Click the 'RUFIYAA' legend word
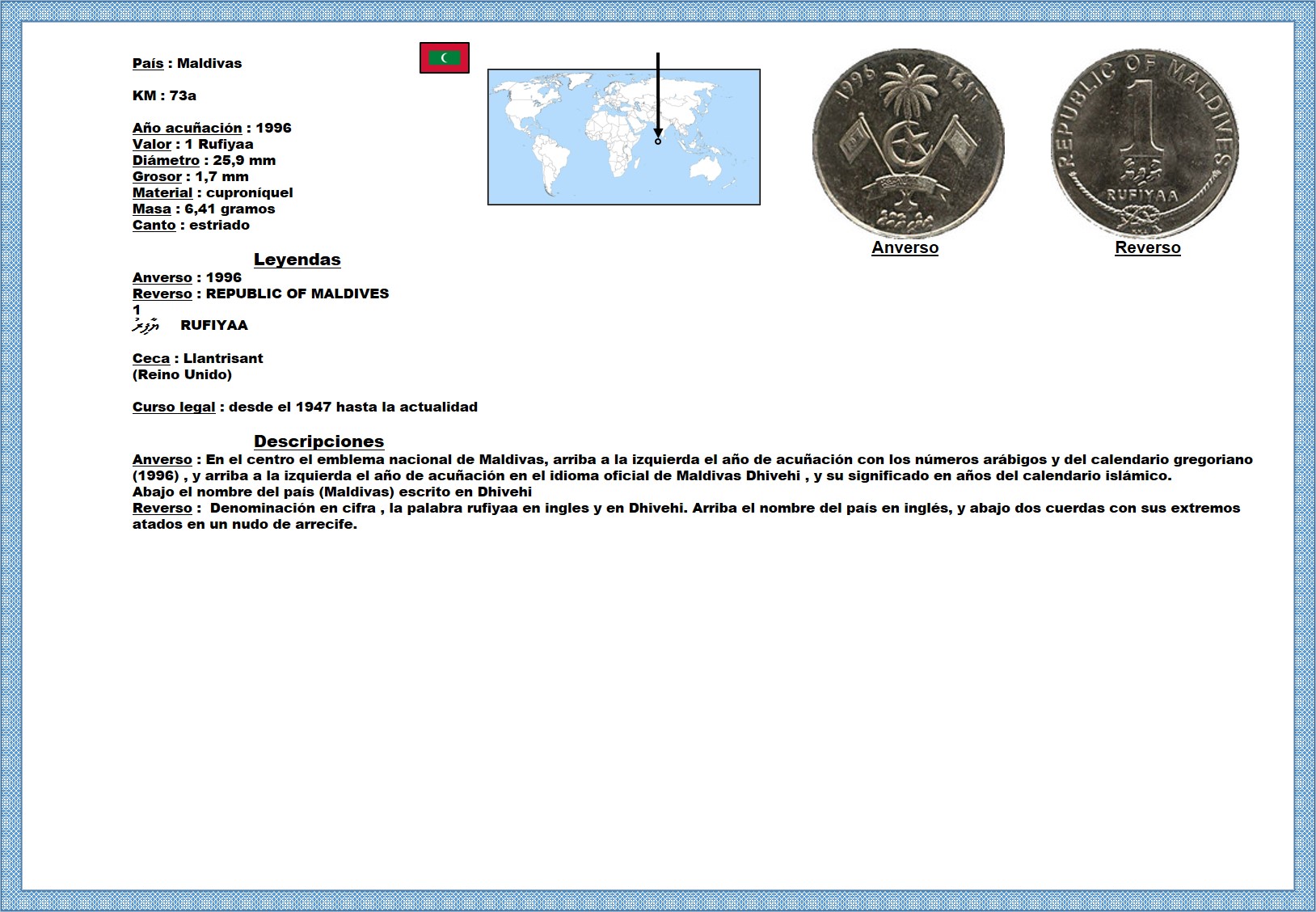 coord(214,325)
